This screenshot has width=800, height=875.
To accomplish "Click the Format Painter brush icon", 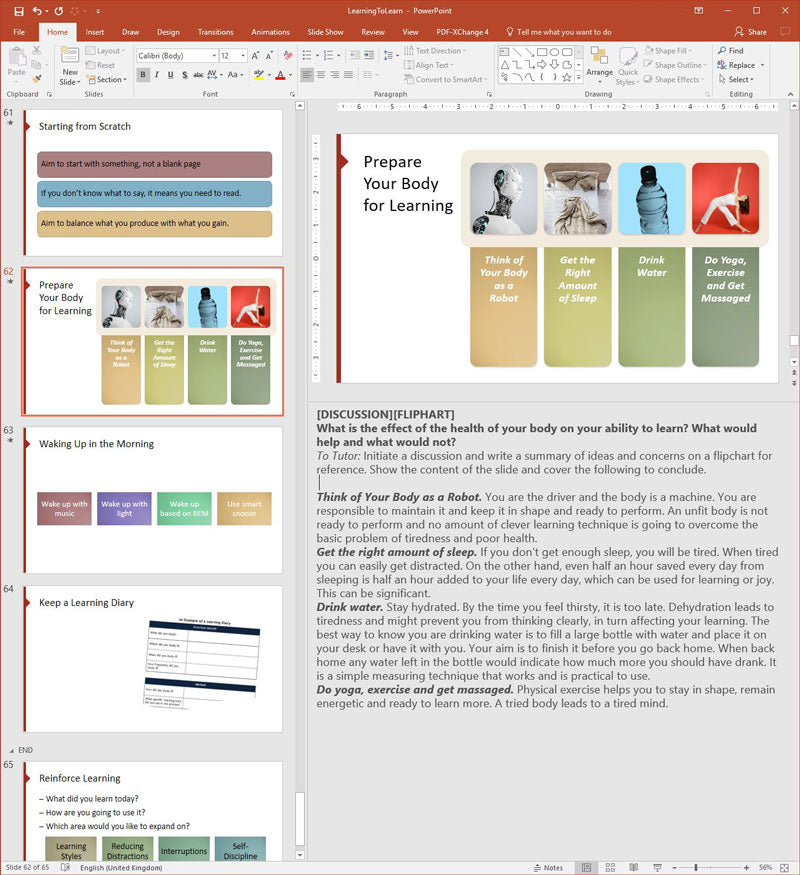I will [x=36, y=79].
